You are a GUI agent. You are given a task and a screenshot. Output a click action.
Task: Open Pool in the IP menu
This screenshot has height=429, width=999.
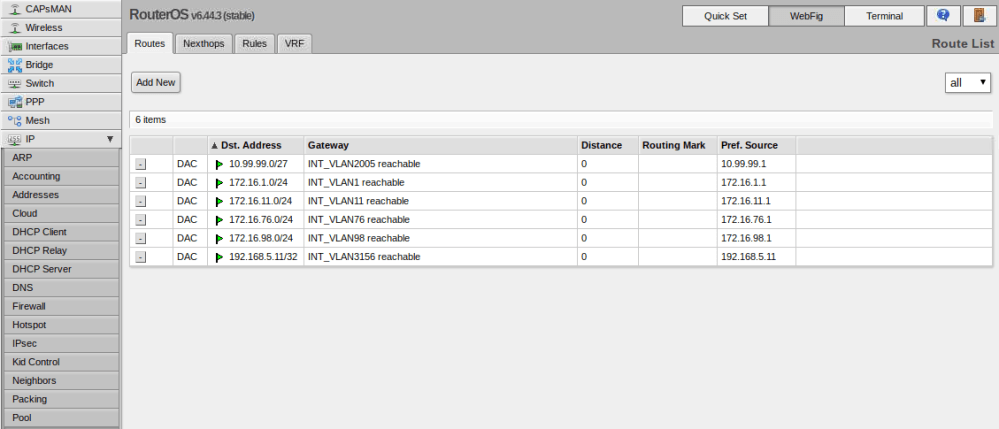tap(60, 418)
